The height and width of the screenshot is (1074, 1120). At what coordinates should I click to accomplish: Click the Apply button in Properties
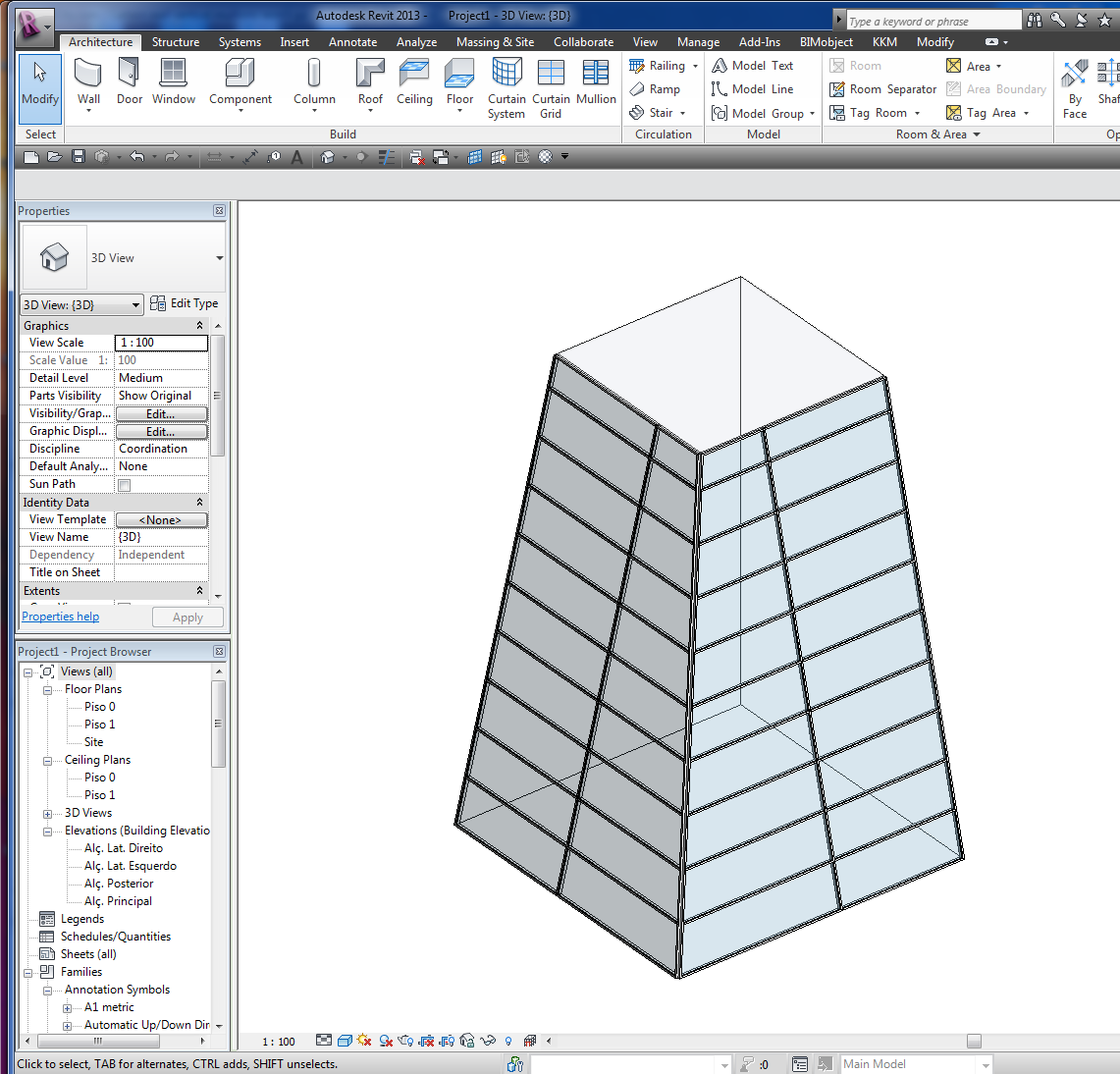click(187, 617)
